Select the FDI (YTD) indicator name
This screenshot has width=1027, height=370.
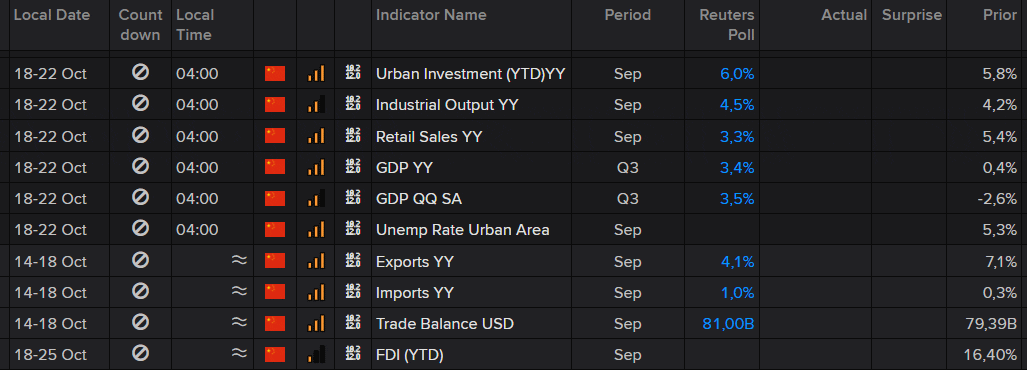pyautogui.click(x=409, y=355)
